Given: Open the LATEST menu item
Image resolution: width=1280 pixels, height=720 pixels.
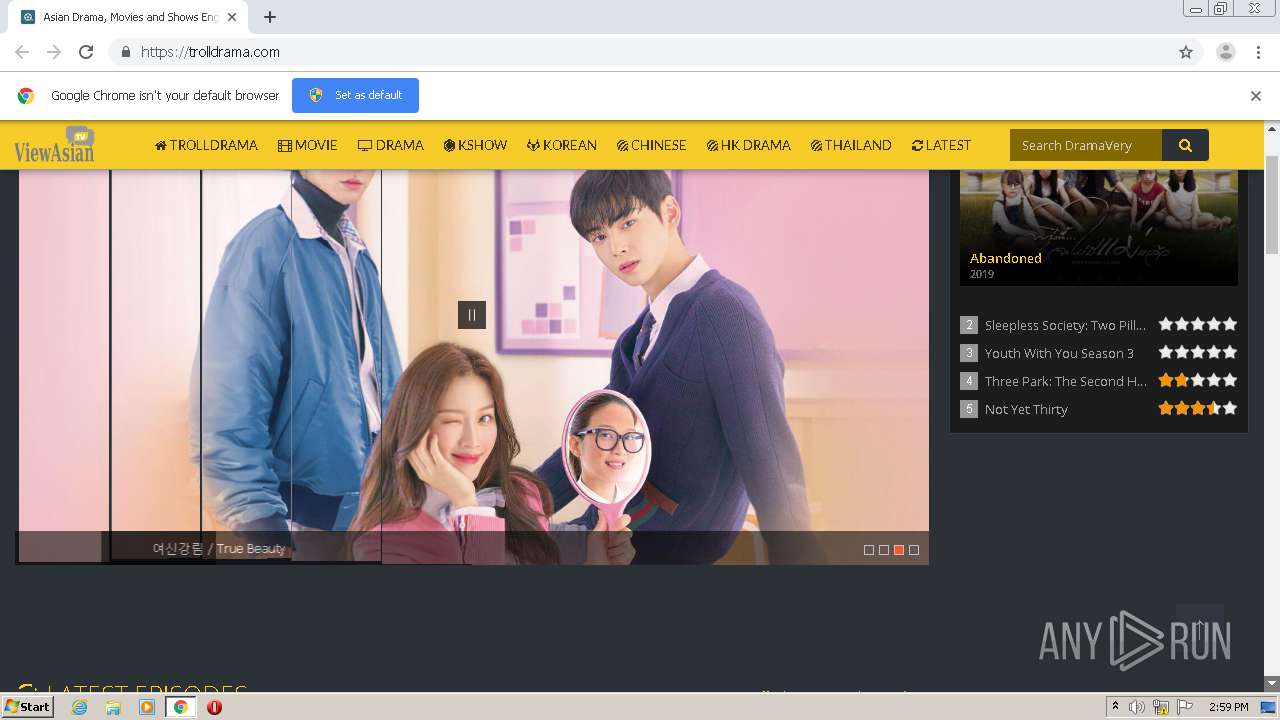Looking at the screenshot, I should coord(941,145).
